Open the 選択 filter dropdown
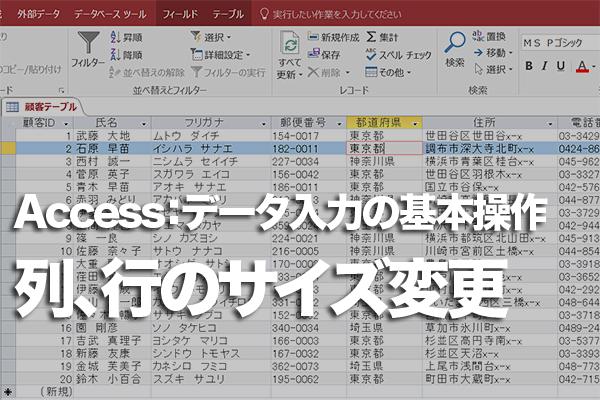Screen dimensions: 600x400 pyautogui.click(x=211, y=37)
